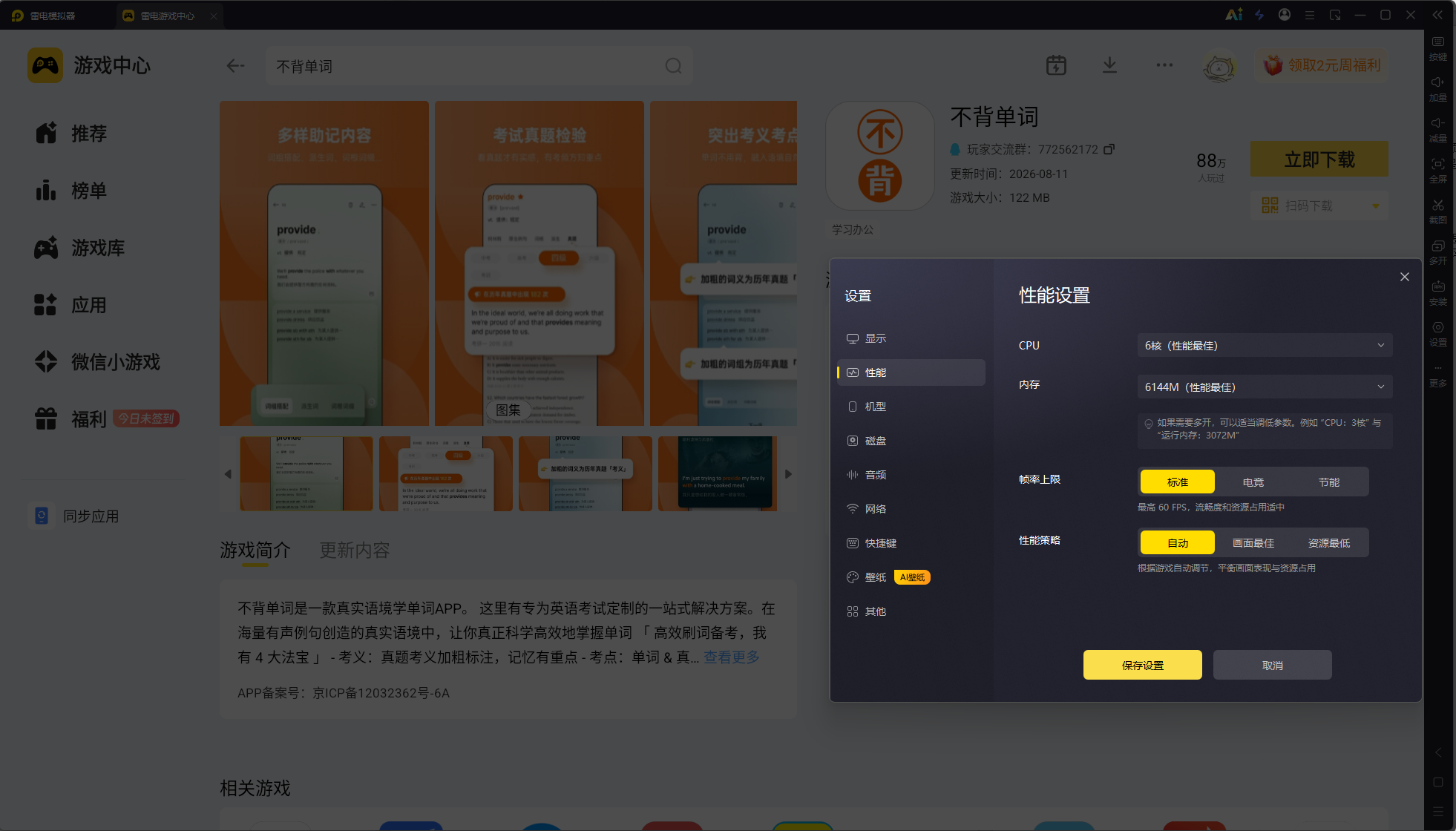
Task: Open the 按键 keyboard mapping tool
Action: pyautogui.click(x=1438, y=48)
